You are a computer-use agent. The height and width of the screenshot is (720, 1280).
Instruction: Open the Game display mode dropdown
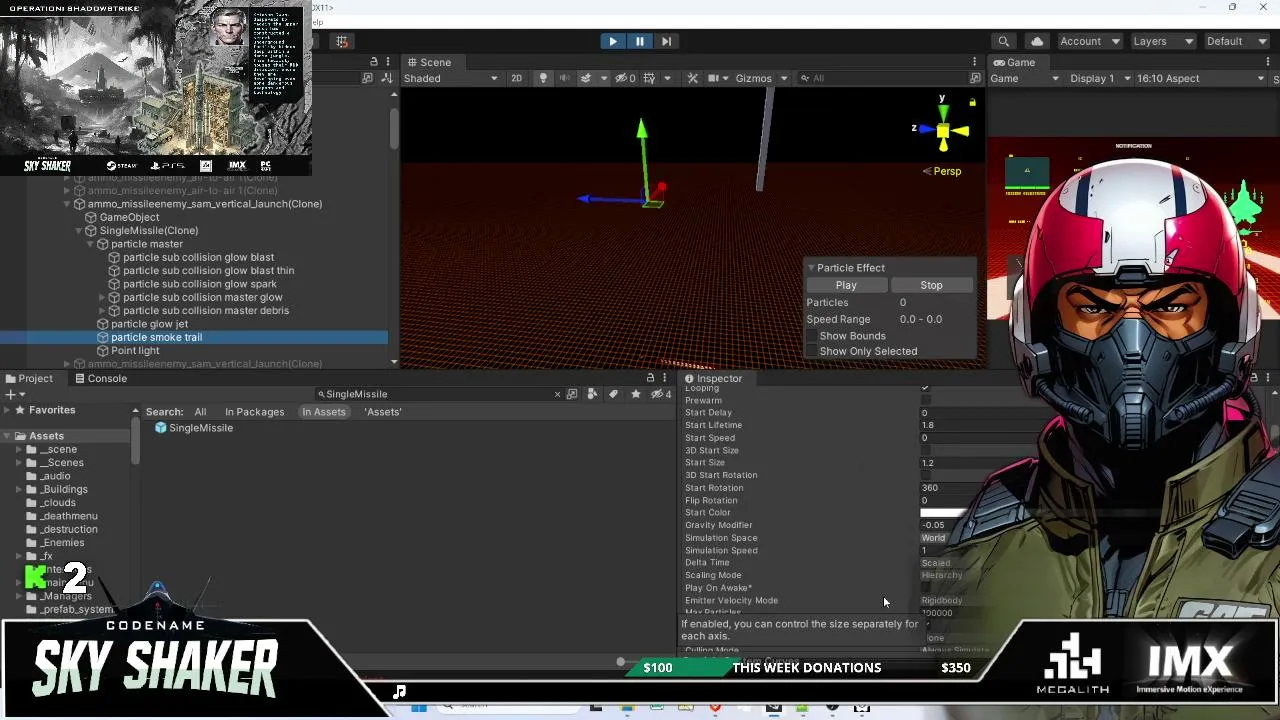tap(1024, 78)
